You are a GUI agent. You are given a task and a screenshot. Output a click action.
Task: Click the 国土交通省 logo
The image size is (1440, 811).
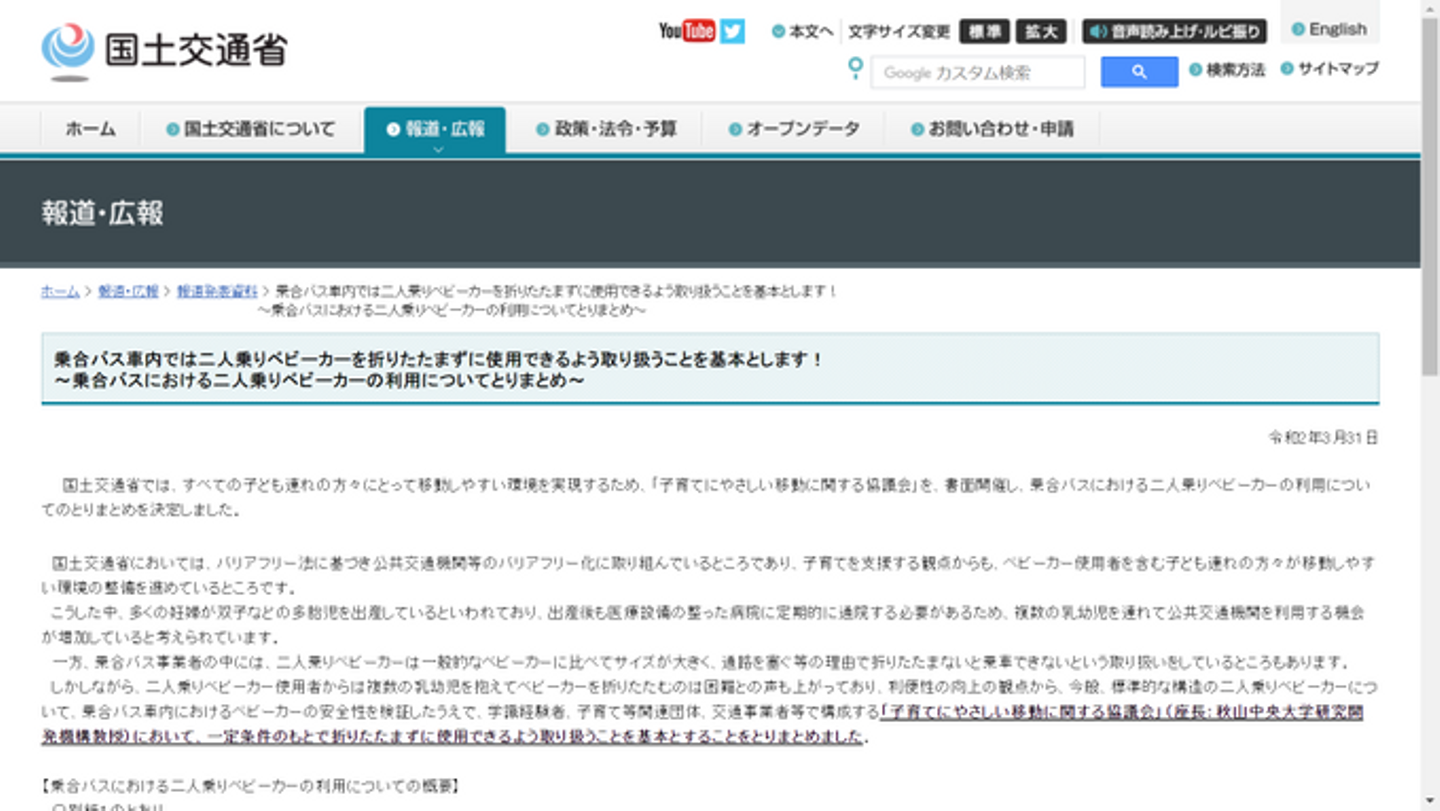point(164,50)
